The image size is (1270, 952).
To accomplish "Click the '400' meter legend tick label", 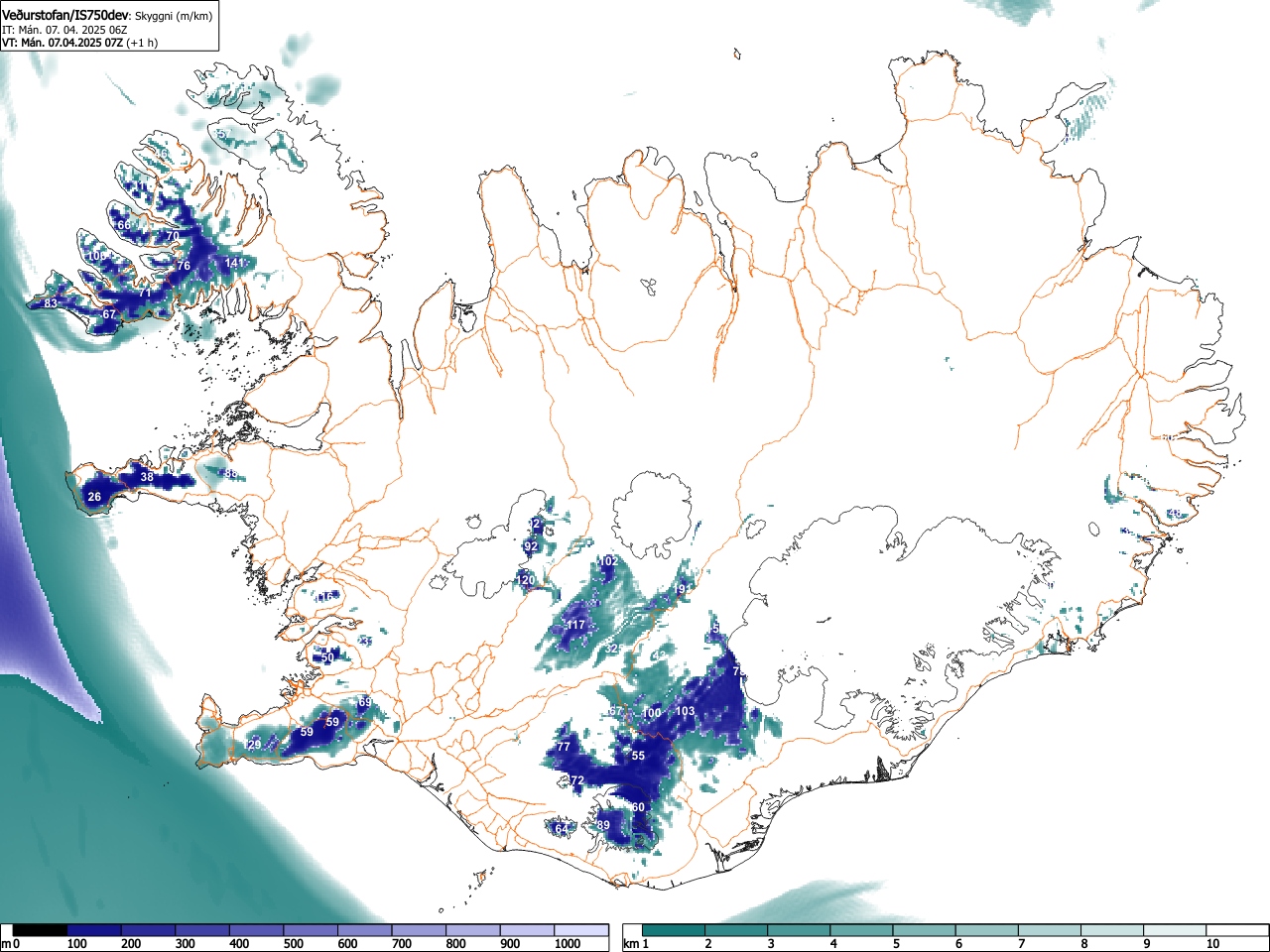I will (239, 944).
